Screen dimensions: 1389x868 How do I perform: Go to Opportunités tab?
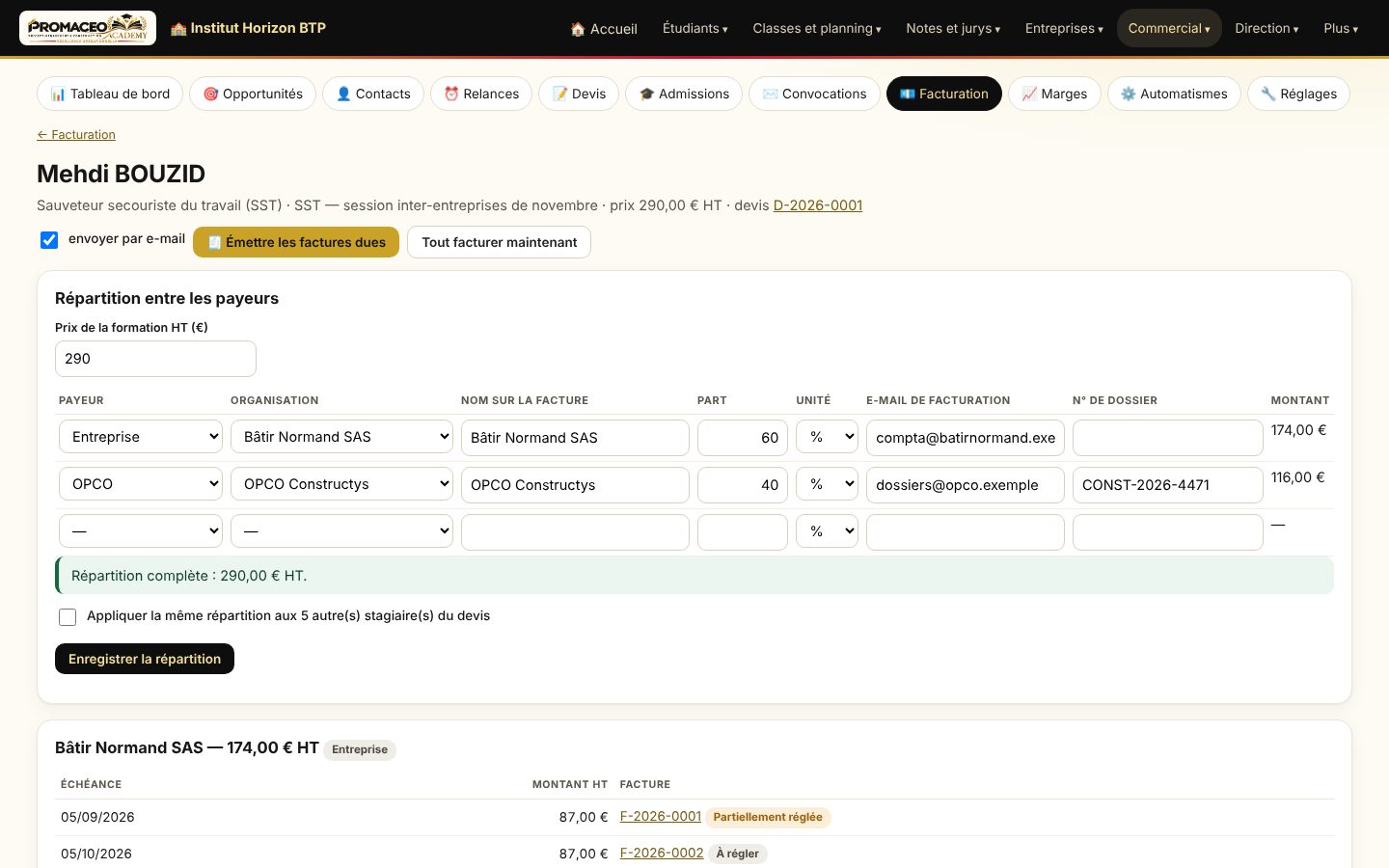[253, 94]
